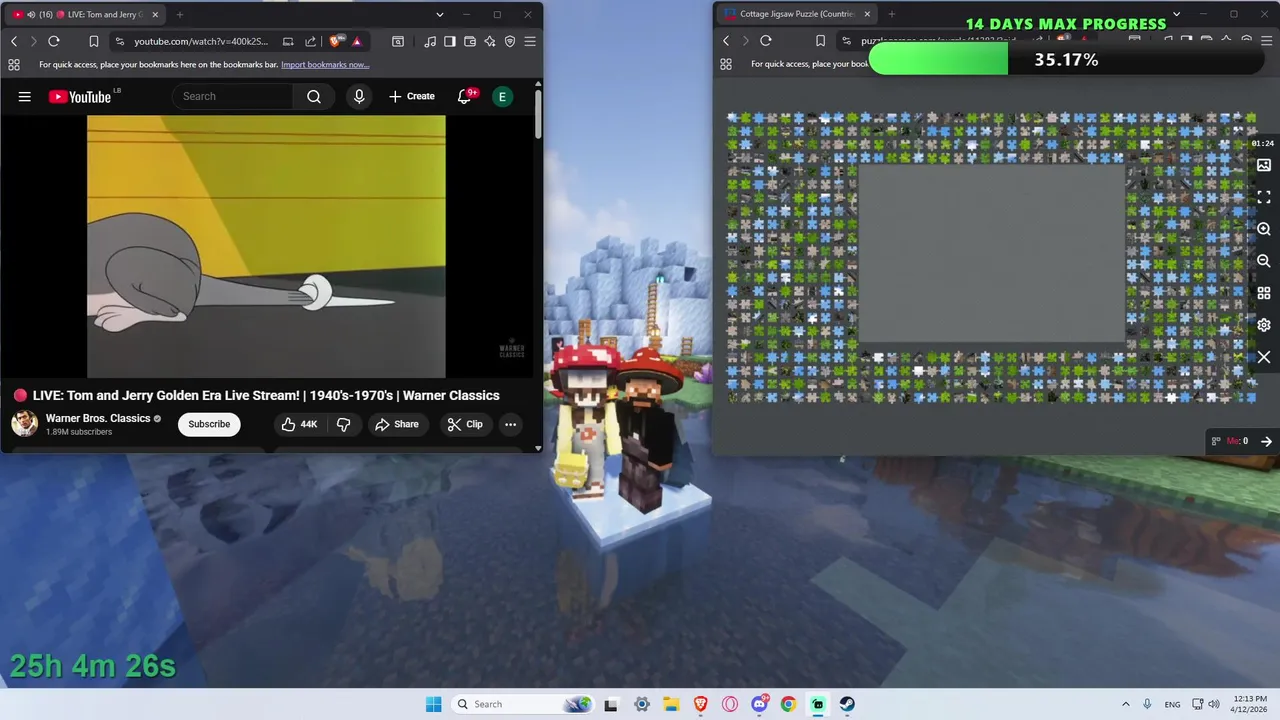The width and height of the screenshot is (1280, 720).
Task: Toggle the sidebar panel in YouTube window
Action: click(450, 41)
